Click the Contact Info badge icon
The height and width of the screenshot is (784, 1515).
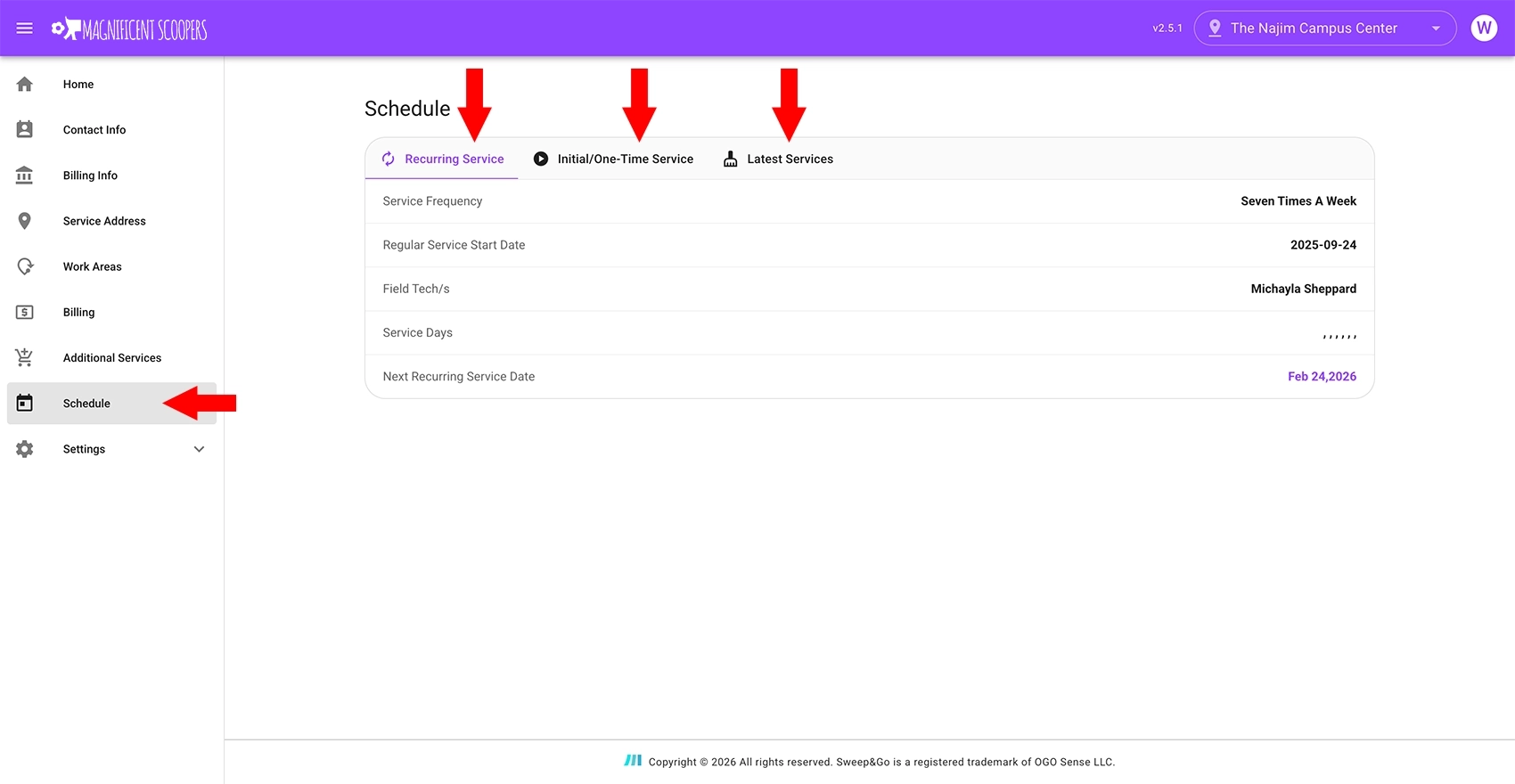(25, 130)
